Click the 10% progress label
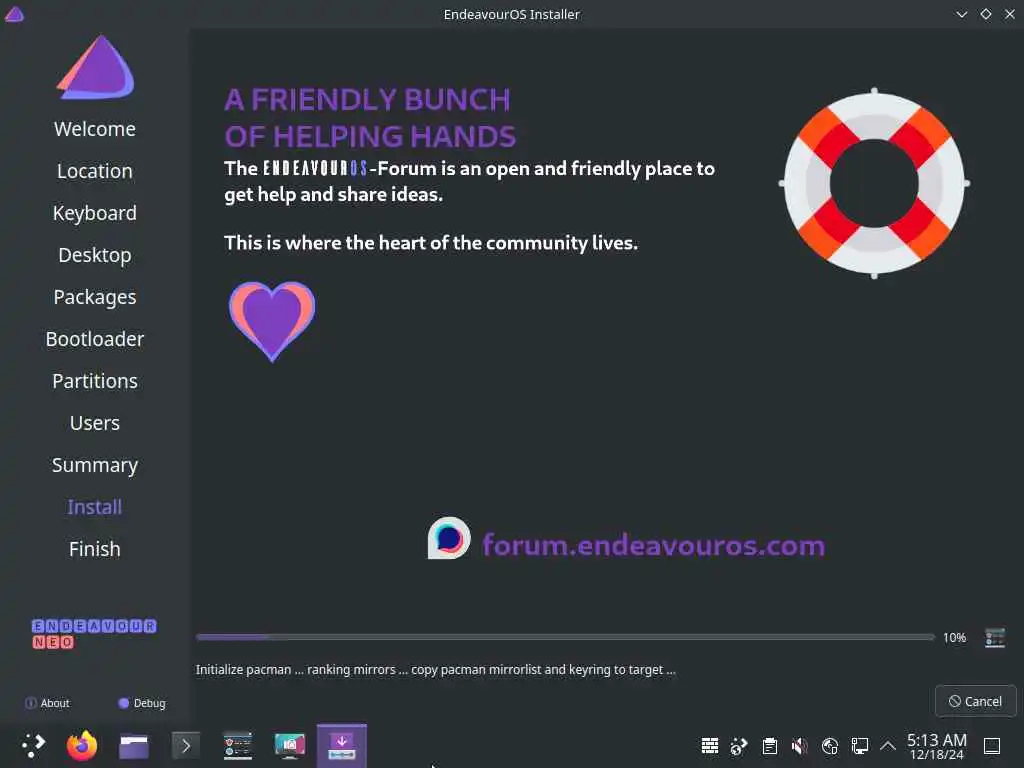 (x=954, y=637)
